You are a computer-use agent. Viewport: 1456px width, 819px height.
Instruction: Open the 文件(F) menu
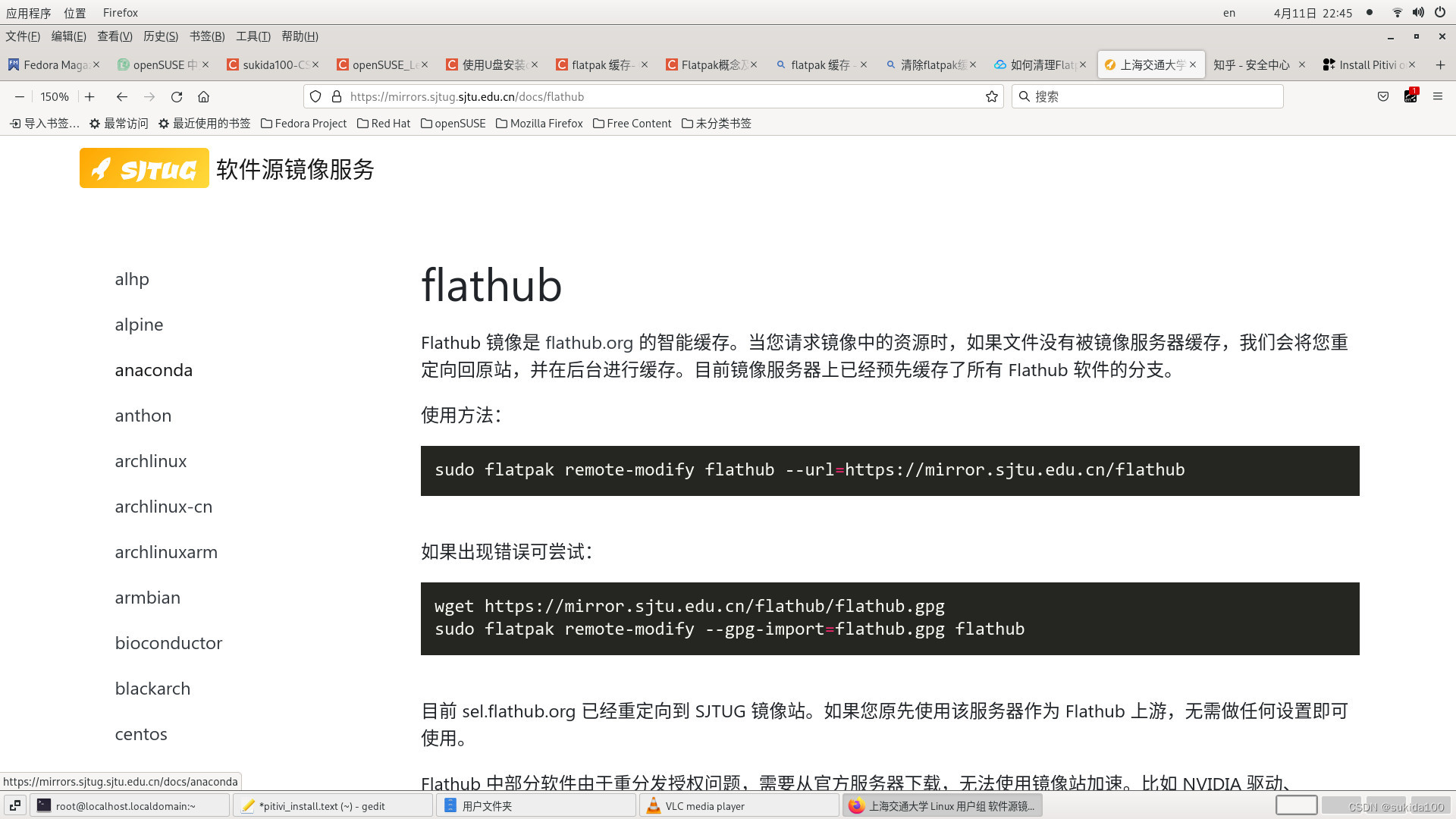[x=23, y=36]
